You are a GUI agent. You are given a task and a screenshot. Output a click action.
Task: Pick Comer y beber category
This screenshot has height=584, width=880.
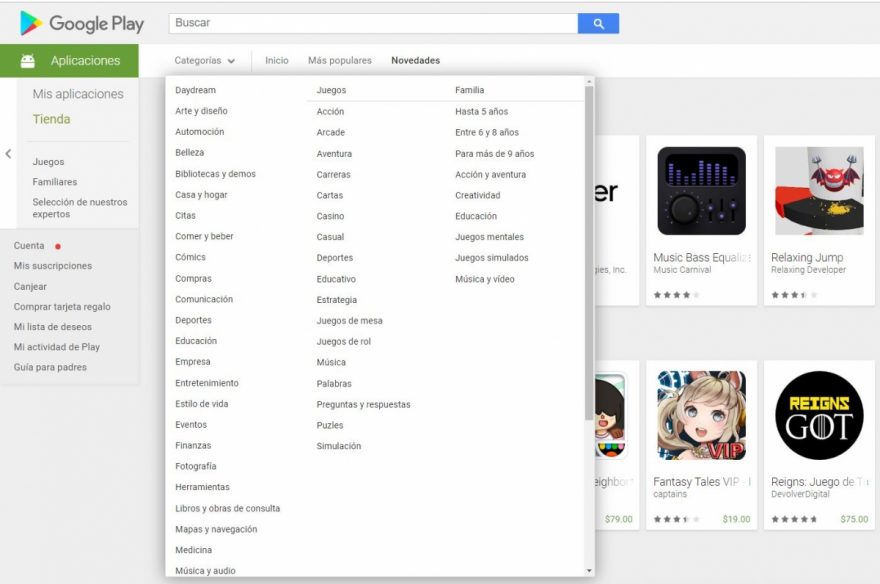[204, 236]
